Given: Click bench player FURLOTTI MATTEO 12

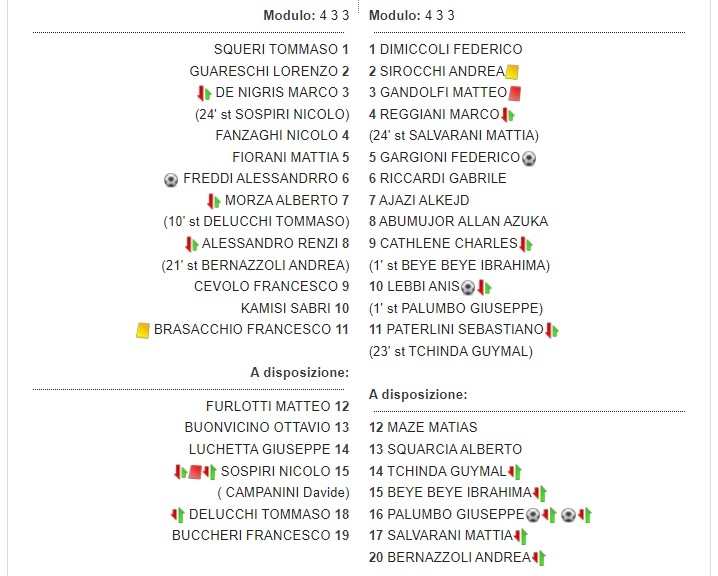Looking at the screenshot, I should click(268, 406).
